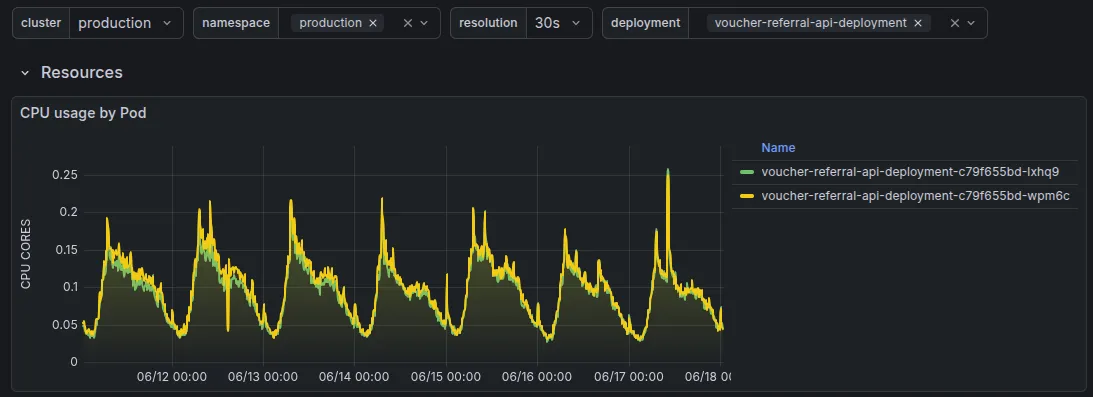Image resolution: width=1093 pixels, height=397 pixels.
Task: Clear all deployment filter values
Action: pos(954,23)
